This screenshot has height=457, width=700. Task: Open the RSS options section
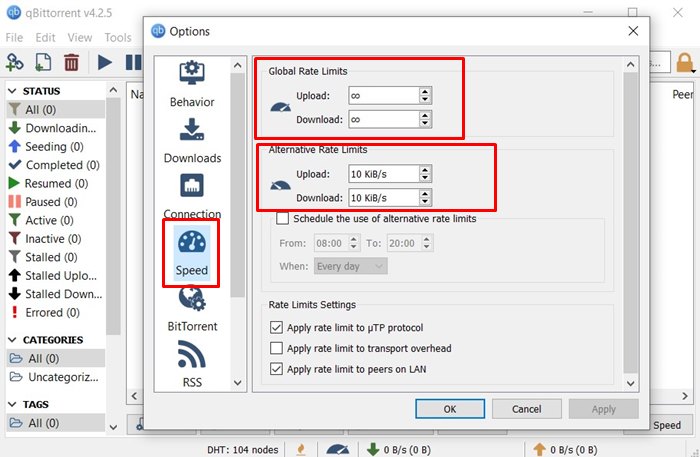click(192, 364)
